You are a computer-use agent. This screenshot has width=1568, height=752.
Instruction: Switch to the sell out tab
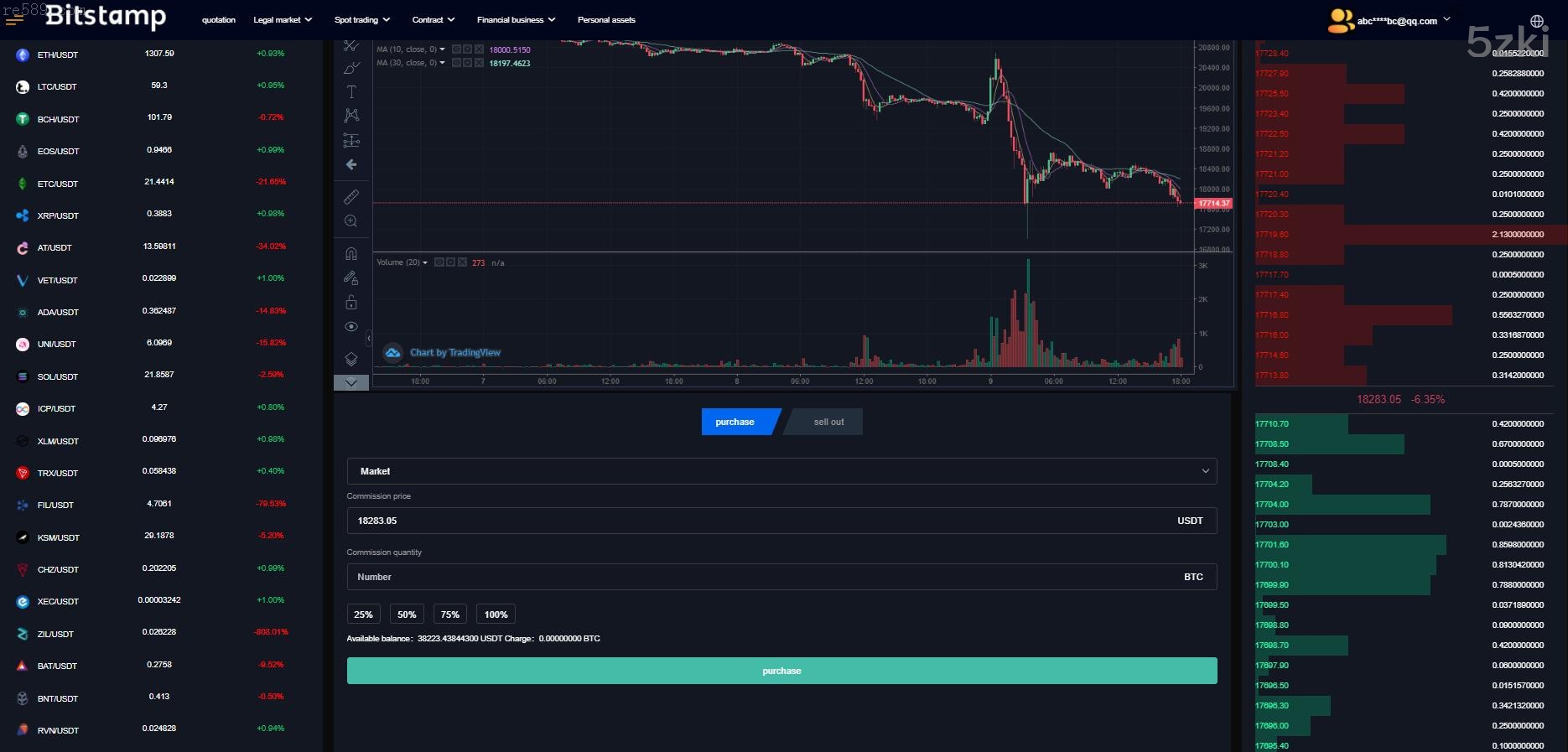[828, 422]
